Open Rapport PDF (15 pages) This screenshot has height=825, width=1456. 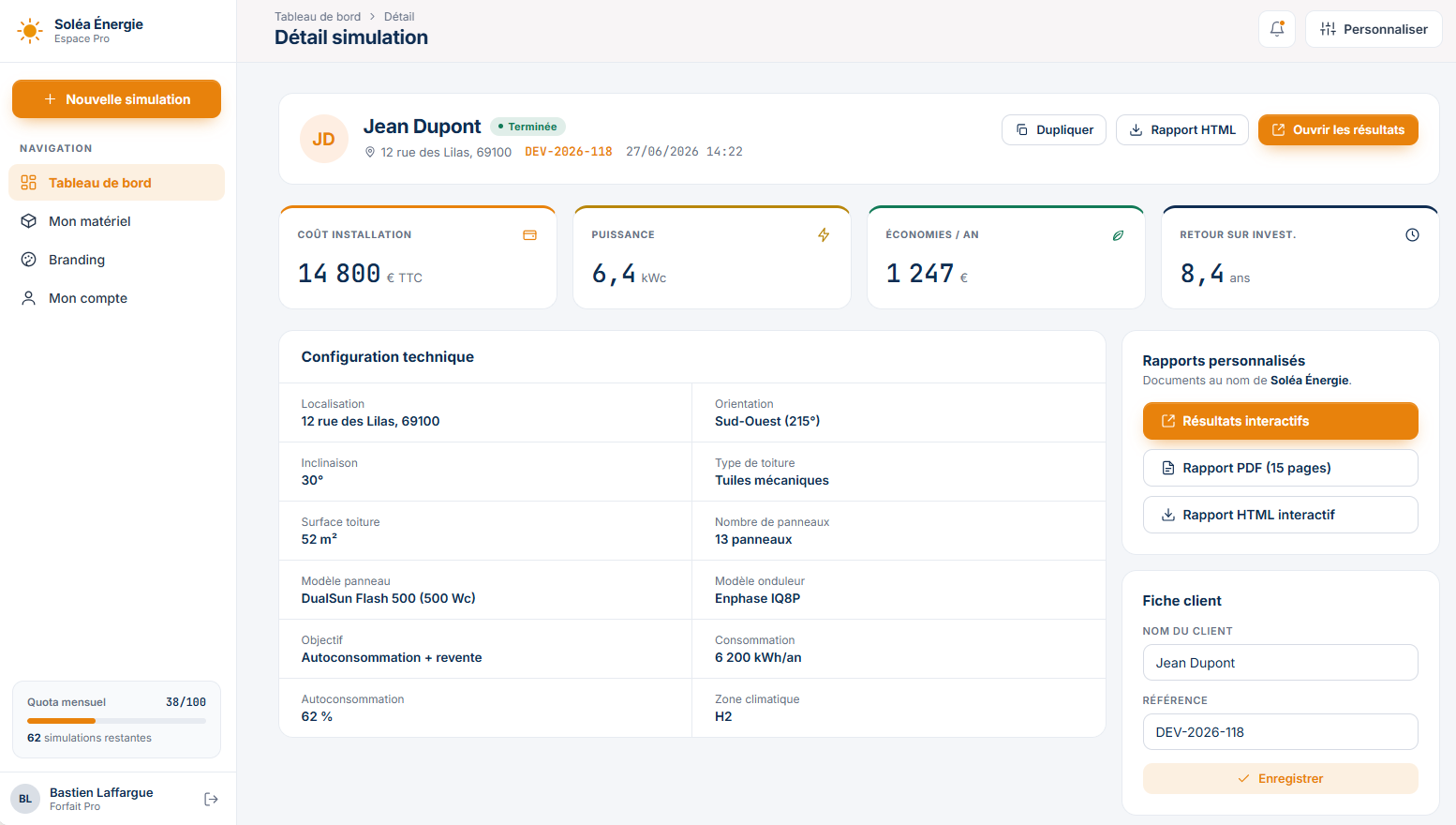click(x=1281, y=468)
